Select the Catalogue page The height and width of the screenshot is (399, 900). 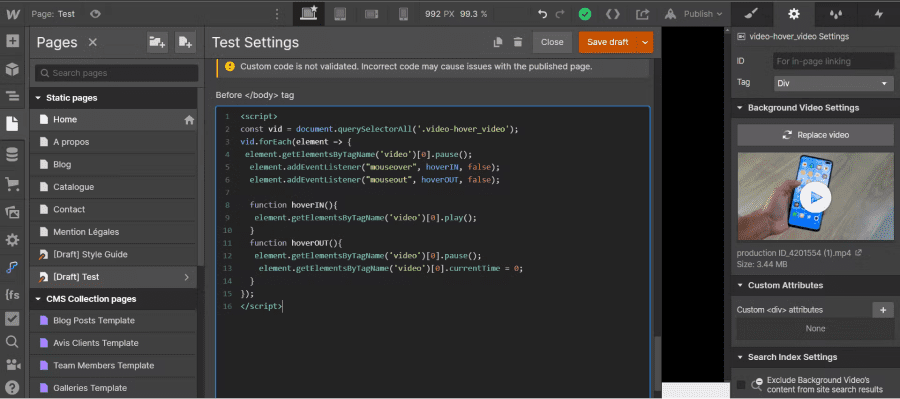click(114, 187)
